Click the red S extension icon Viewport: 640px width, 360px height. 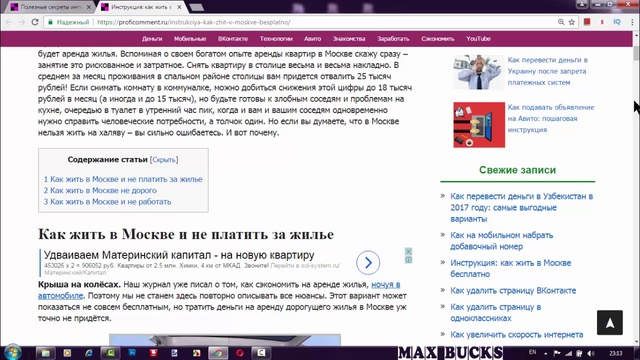[x=602, y=22]
